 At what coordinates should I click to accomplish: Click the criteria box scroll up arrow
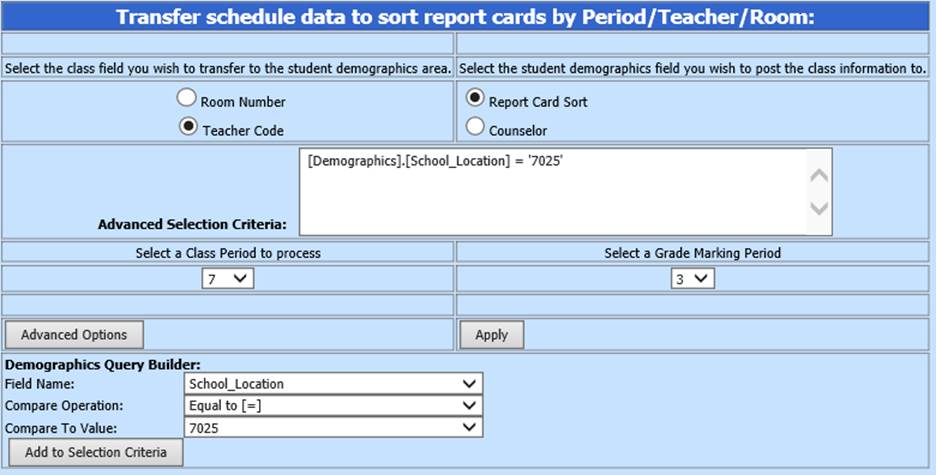[818, 175]
